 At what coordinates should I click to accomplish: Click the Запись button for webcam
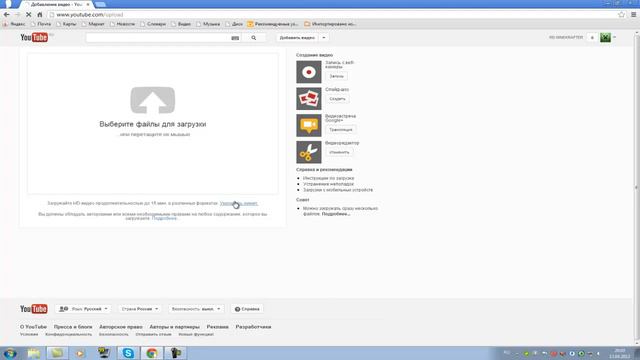[337, 76]
